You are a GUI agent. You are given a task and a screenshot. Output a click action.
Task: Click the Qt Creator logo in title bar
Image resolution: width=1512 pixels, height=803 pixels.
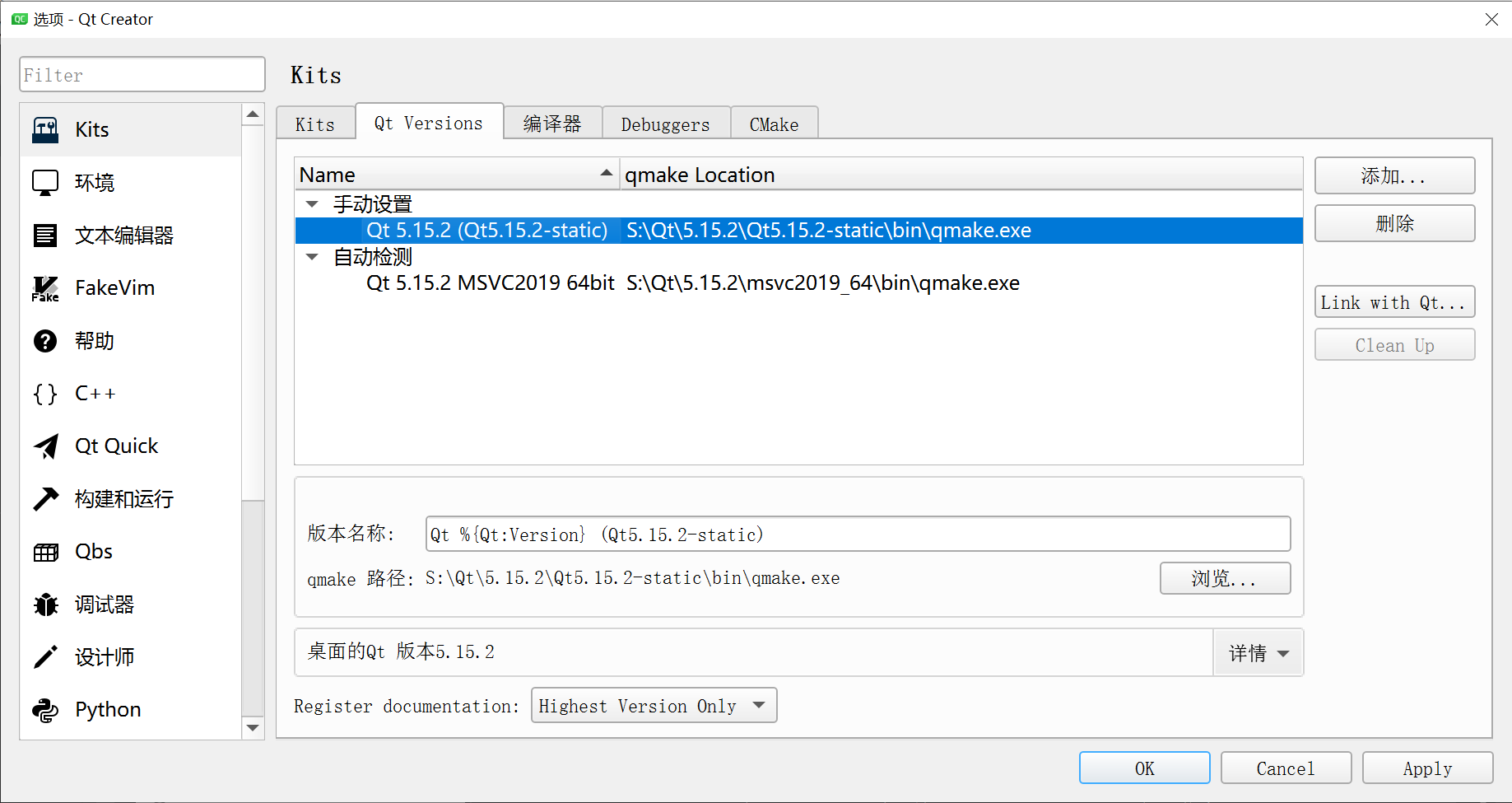20,19
